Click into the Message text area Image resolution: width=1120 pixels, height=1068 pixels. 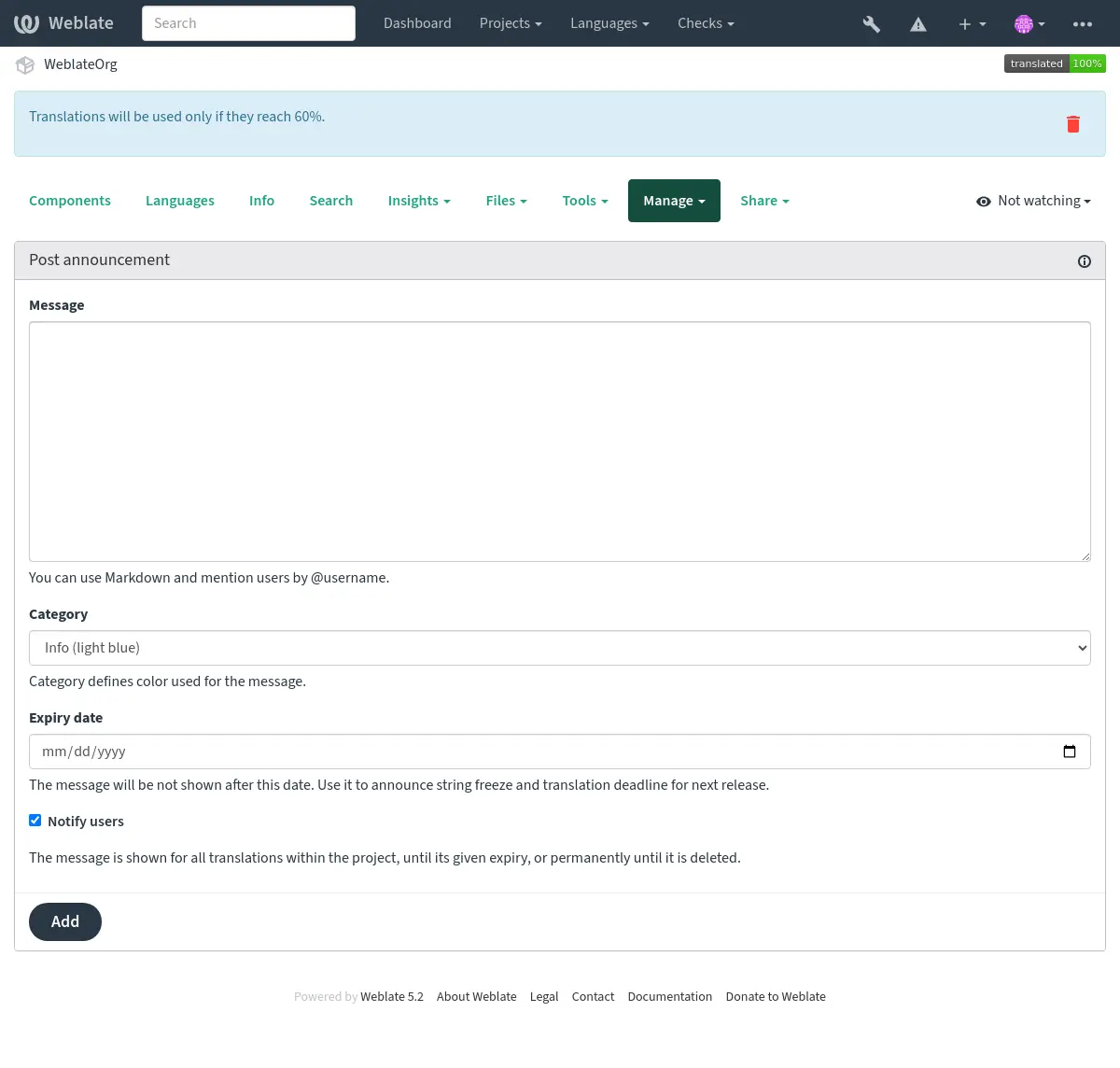(560, 442)
